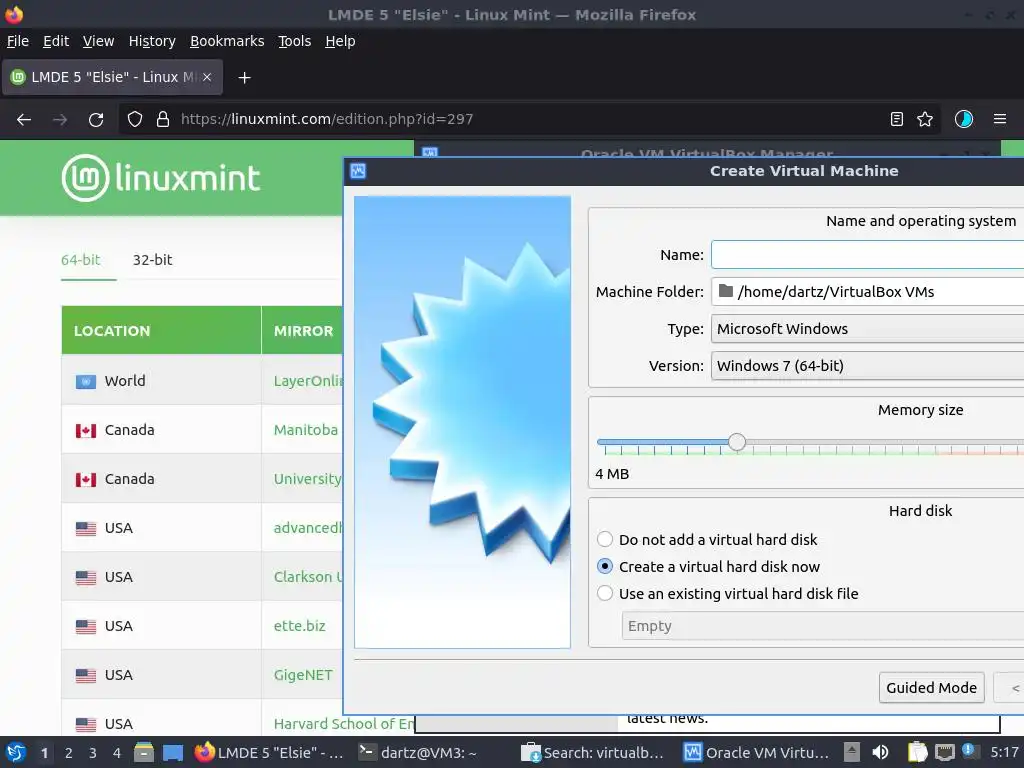1024x768 pixels.
Task: Click the upward arrow tray icon
Action: click(x=851, y=752)
